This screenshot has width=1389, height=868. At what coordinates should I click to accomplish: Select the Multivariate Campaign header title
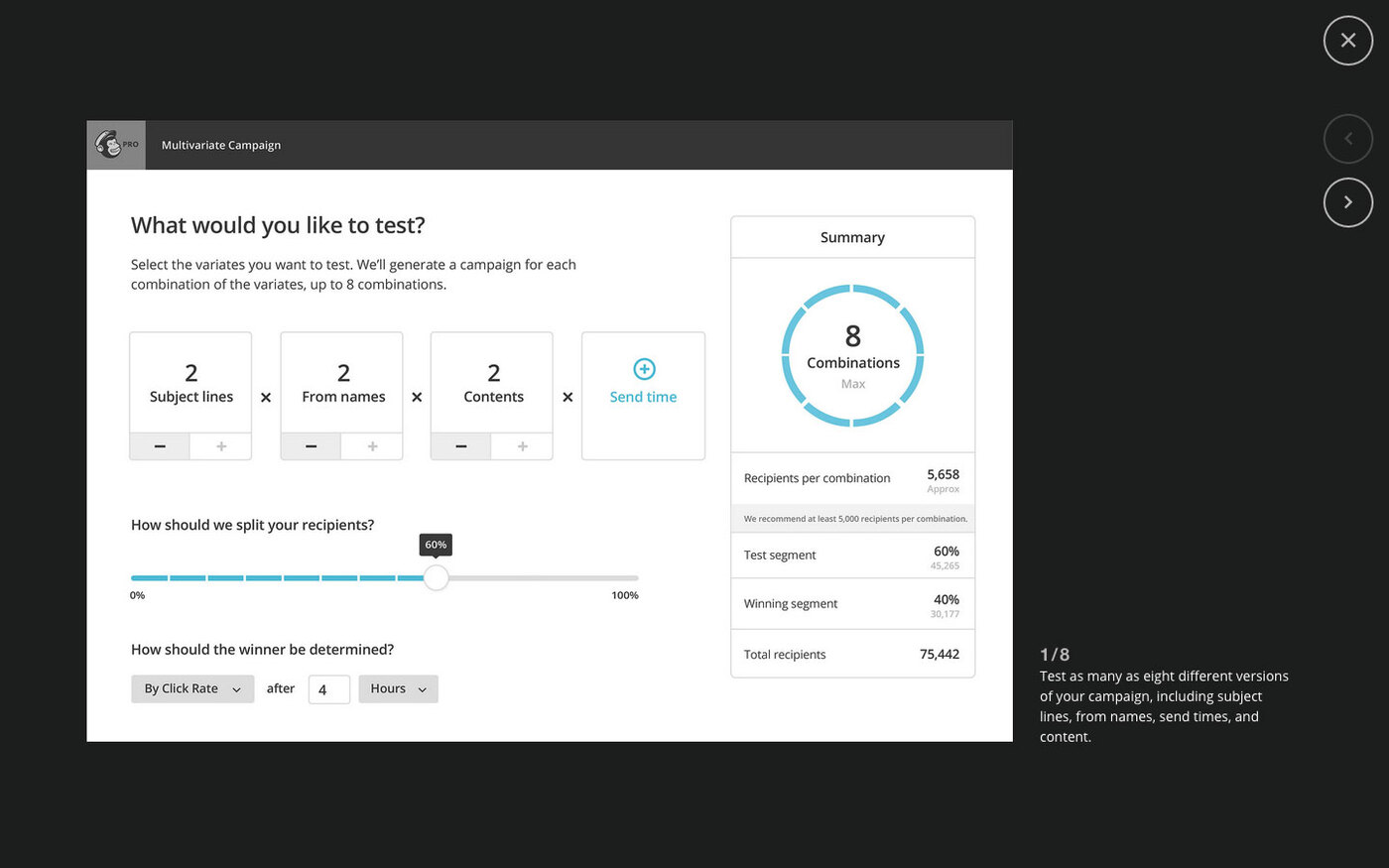pyautogui.click(x=221, y=145)
